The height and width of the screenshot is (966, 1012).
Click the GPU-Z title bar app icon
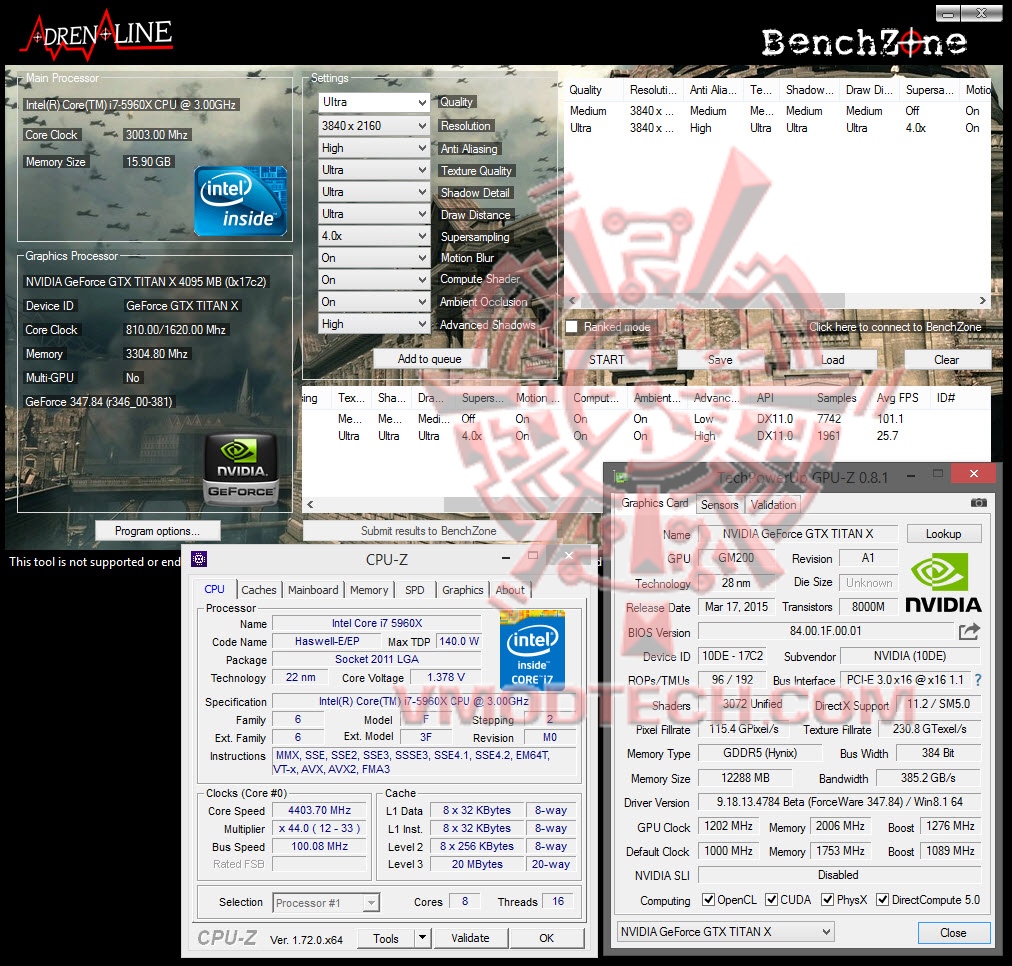click(x=622, y=477)
